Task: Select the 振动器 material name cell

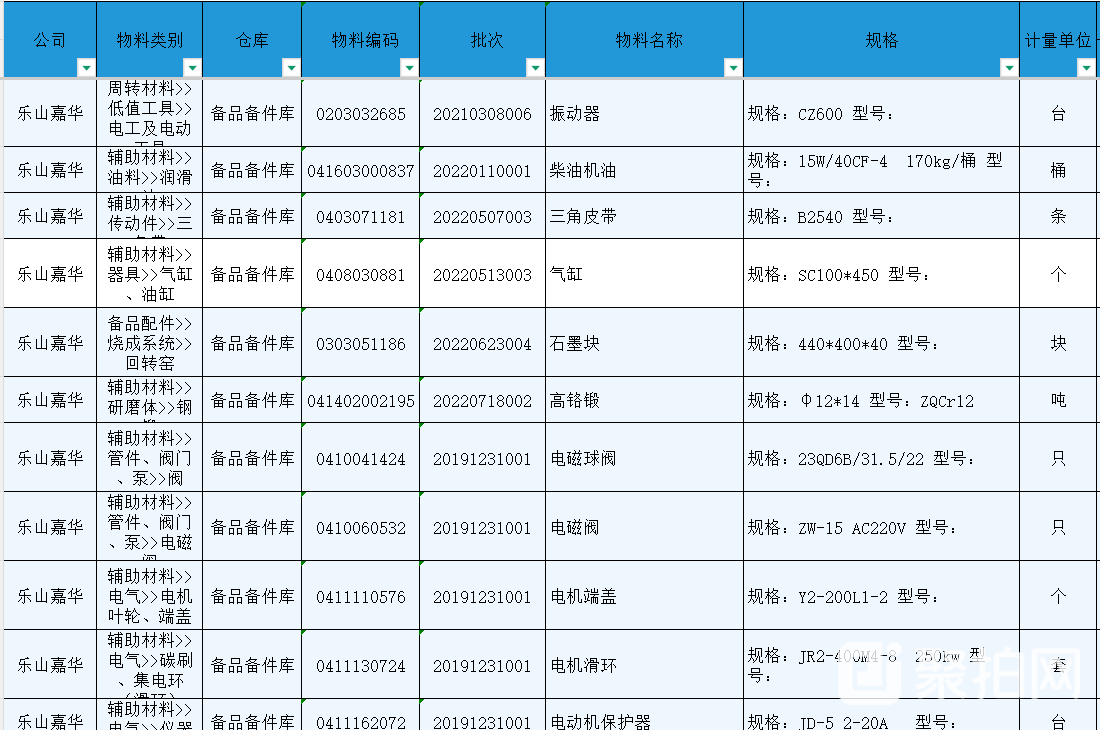Action: click(644, 114)
